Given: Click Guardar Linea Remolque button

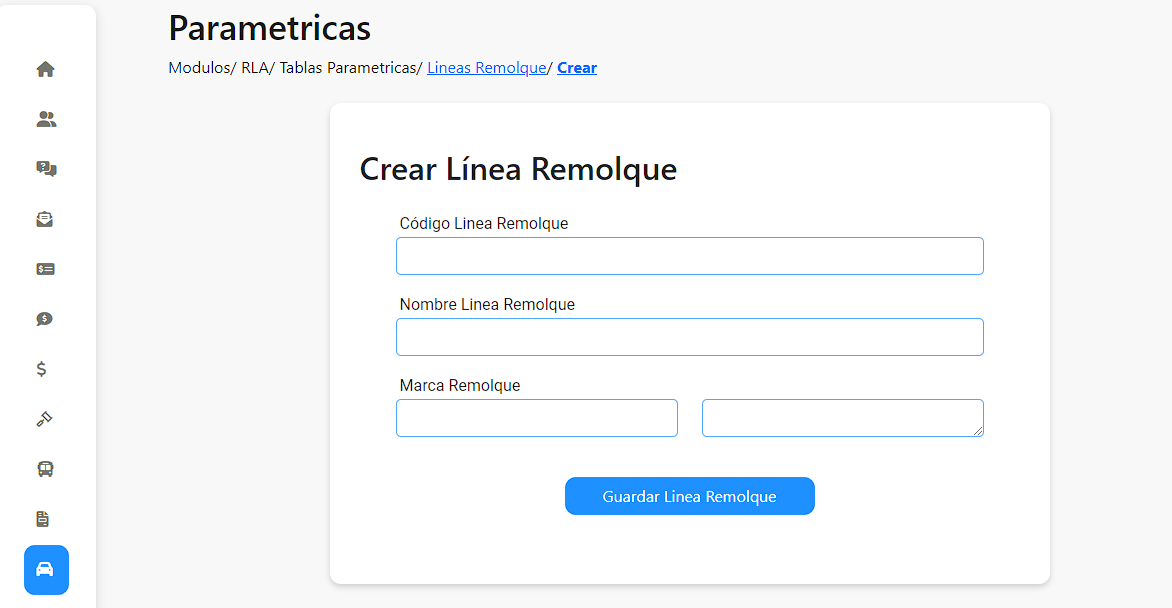Looking at the screenshot, I should (x=690, y=496).
